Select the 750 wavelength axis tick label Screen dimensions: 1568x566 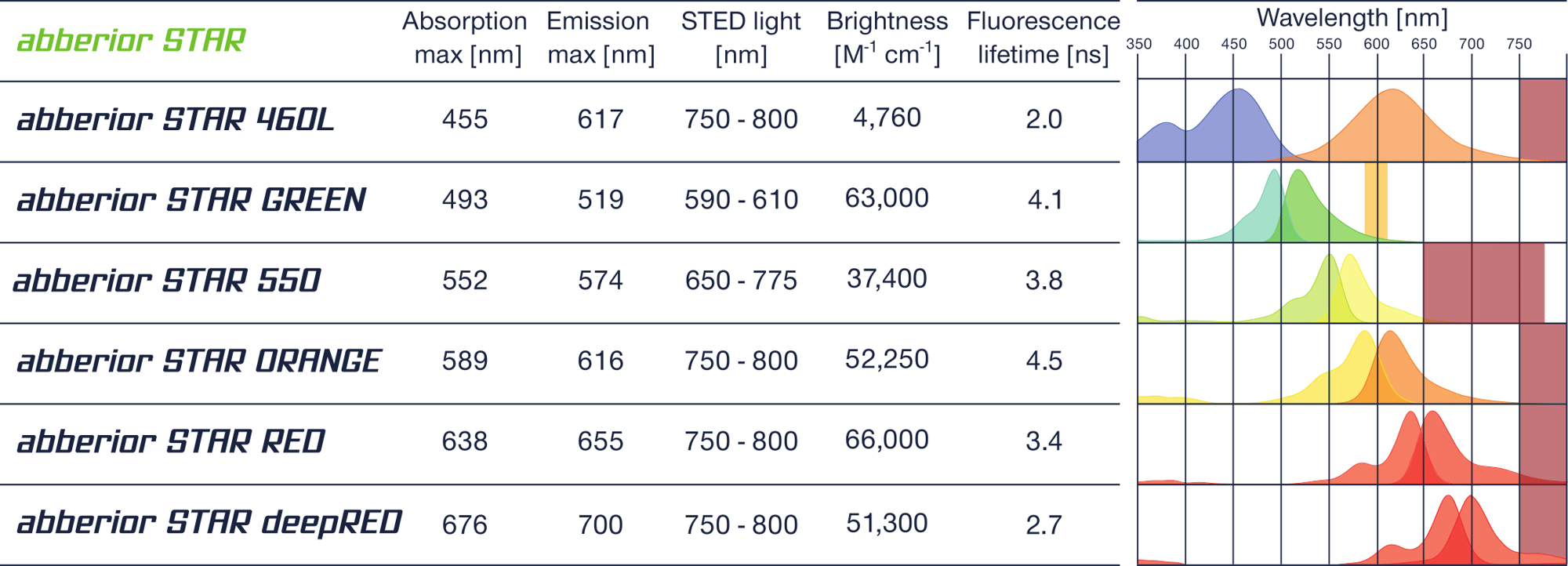(1519, 45)
